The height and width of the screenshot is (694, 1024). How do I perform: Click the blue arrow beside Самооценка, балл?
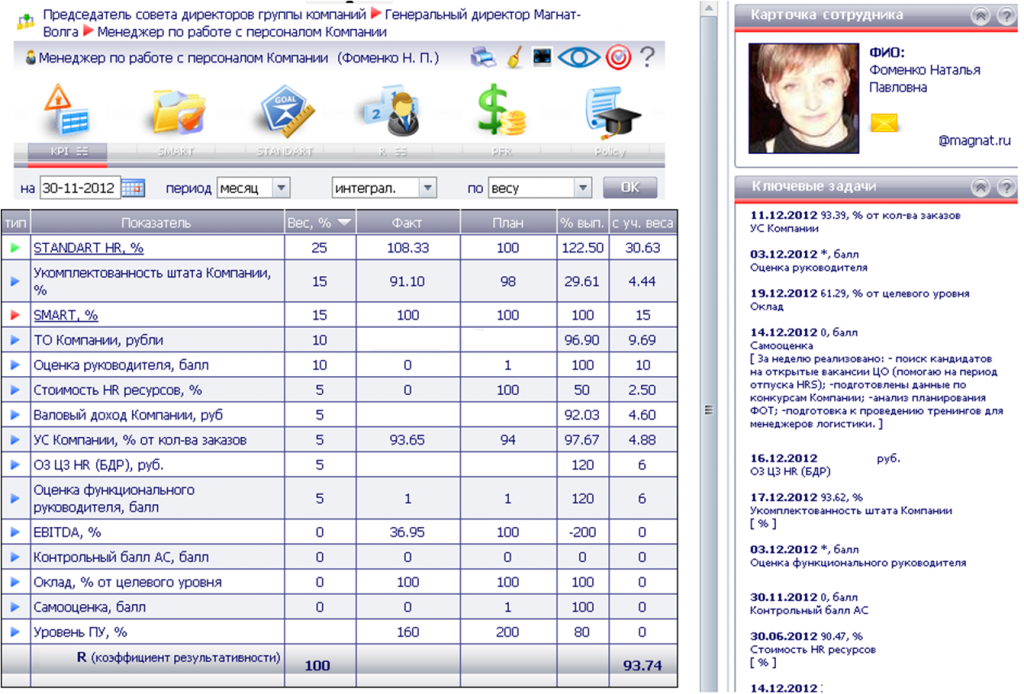point(15,607)
